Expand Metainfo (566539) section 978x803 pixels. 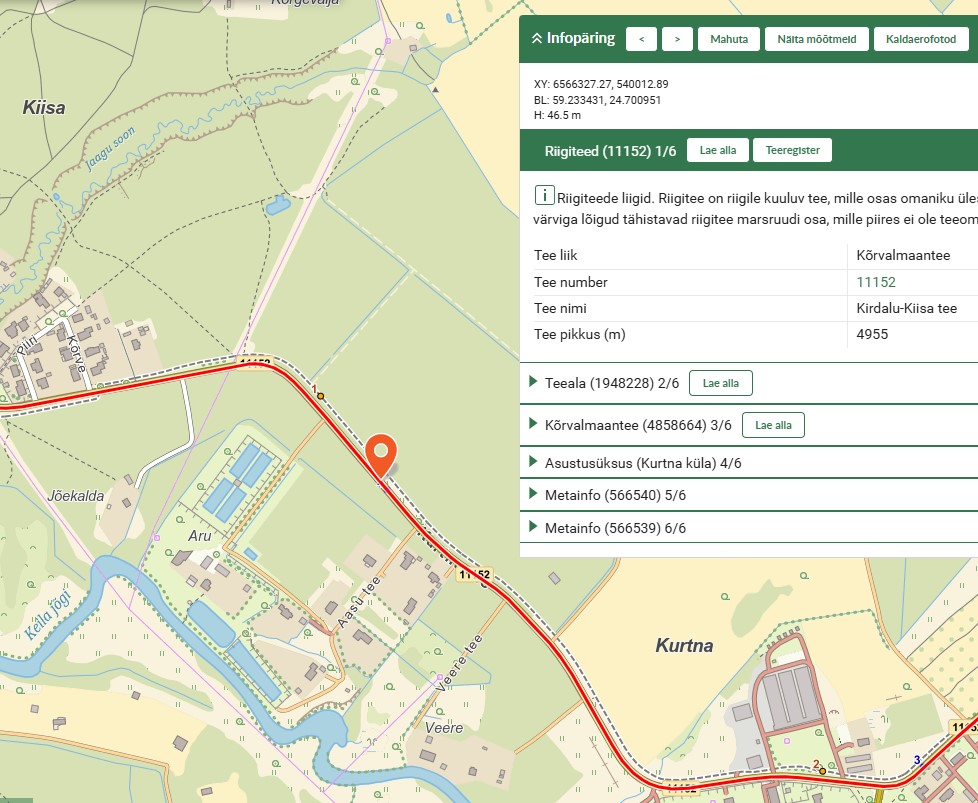tap(535, 527)
